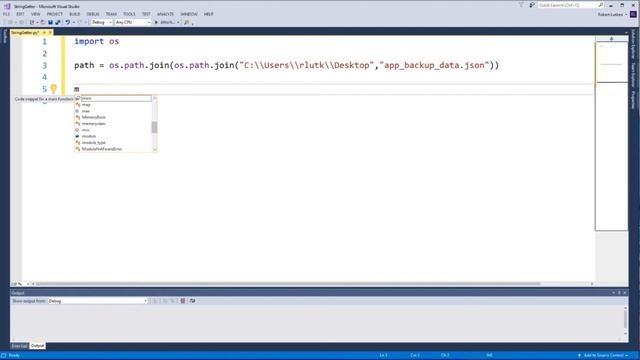The image size is (640, 360).
Task: Click the completion list scroll-up arrow
Action: 154,98
